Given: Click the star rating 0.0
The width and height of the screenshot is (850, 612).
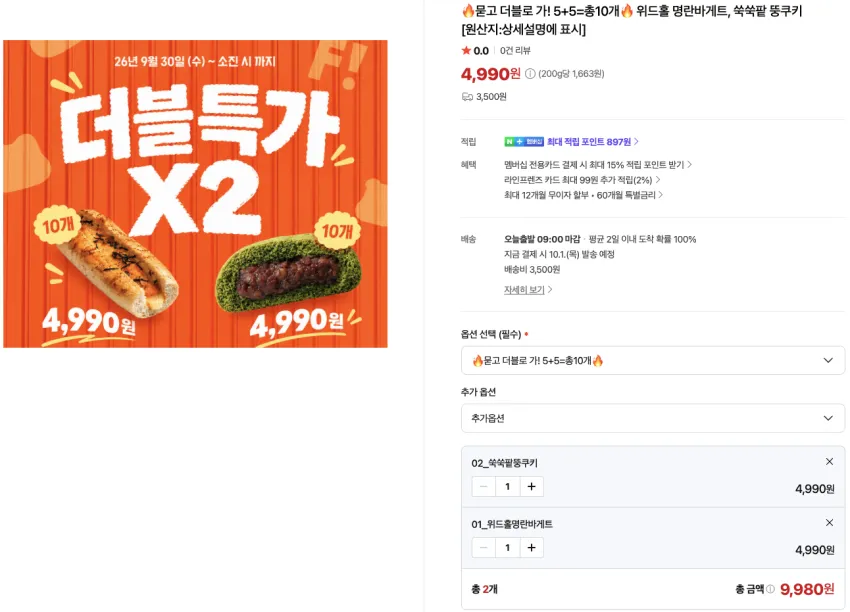Looking at the screenshot, I should point(475,50).
